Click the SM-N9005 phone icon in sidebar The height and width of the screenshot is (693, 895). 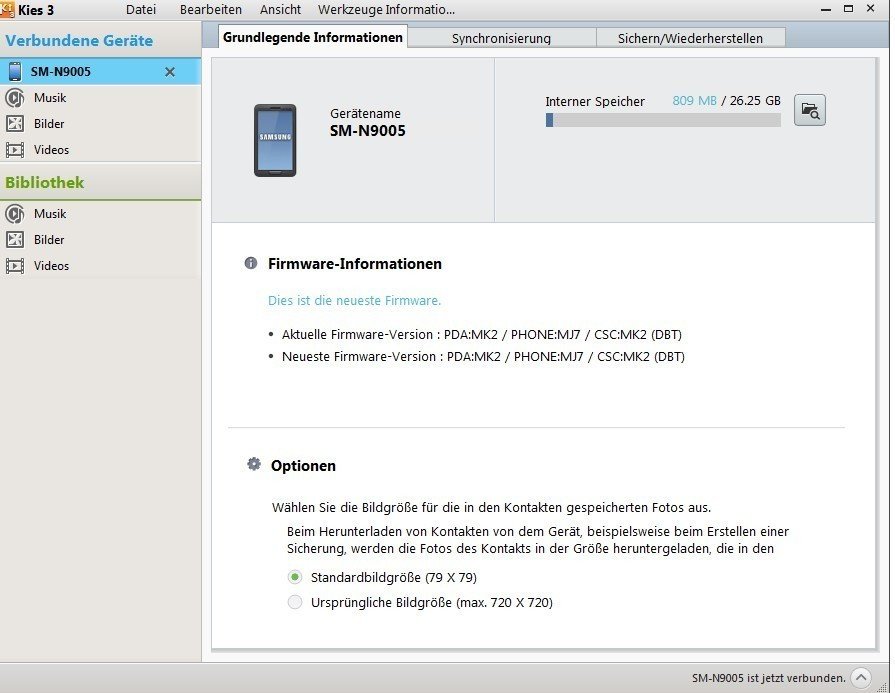click(x=15, y=71)
